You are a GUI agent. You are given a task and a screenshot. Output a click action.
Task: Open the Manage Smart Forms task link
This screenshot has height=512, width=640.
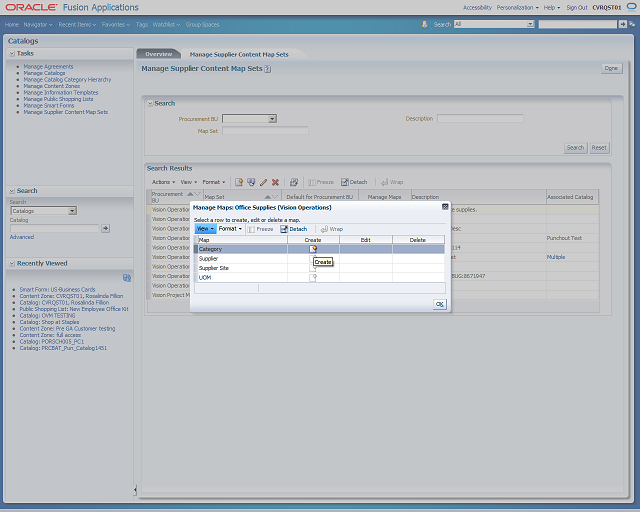point(49,106)
